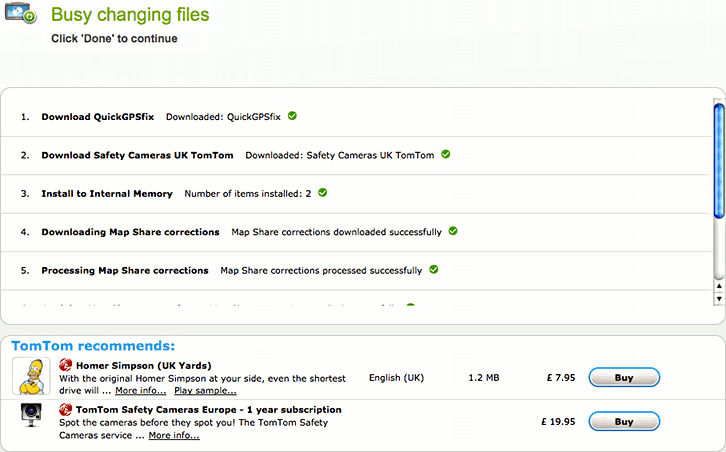
Task: Click the scroll down arrow in task list
Action: coord(718,298)
